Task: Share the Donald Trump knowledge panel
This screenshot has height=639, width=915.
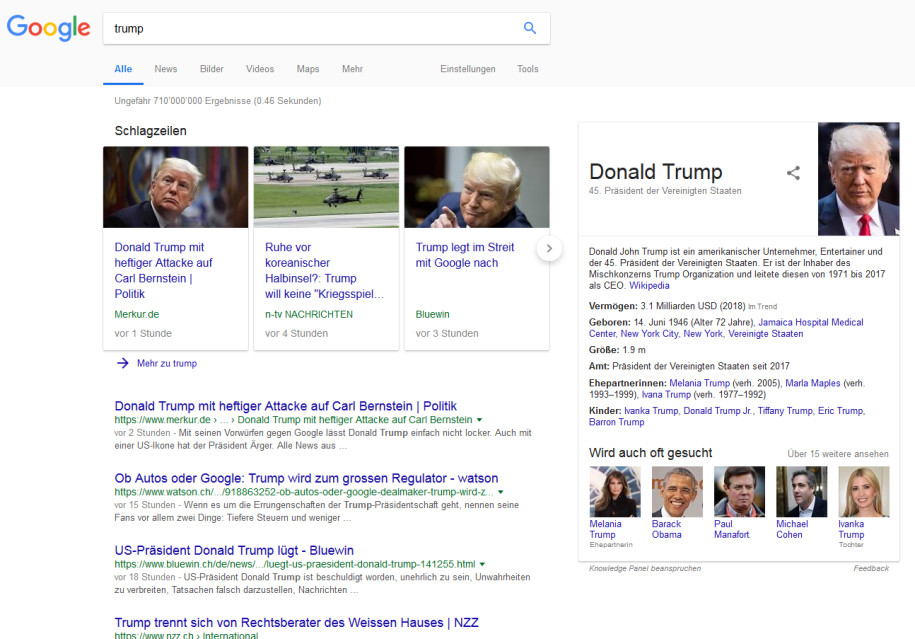Action: 793,173
